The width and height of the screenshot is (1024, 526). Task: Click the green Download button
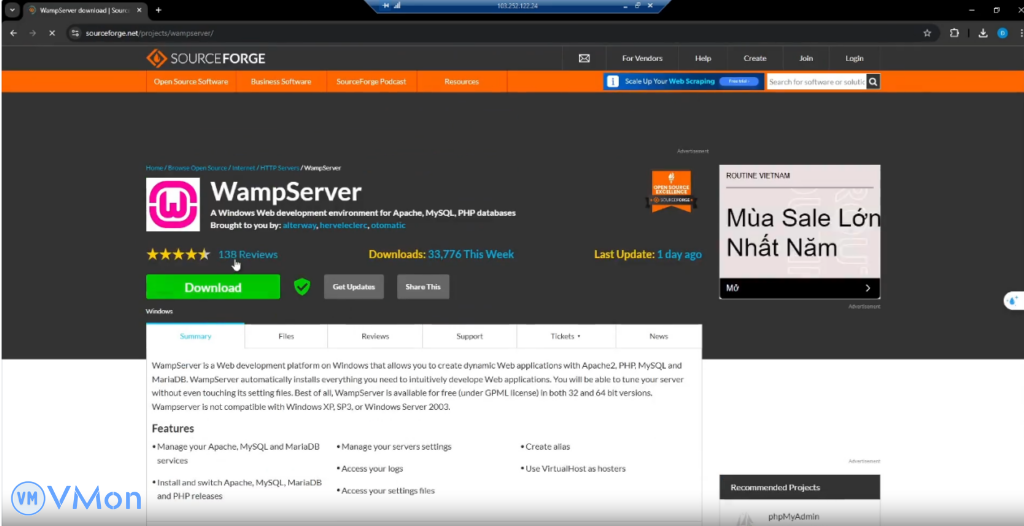pos(213,287)
